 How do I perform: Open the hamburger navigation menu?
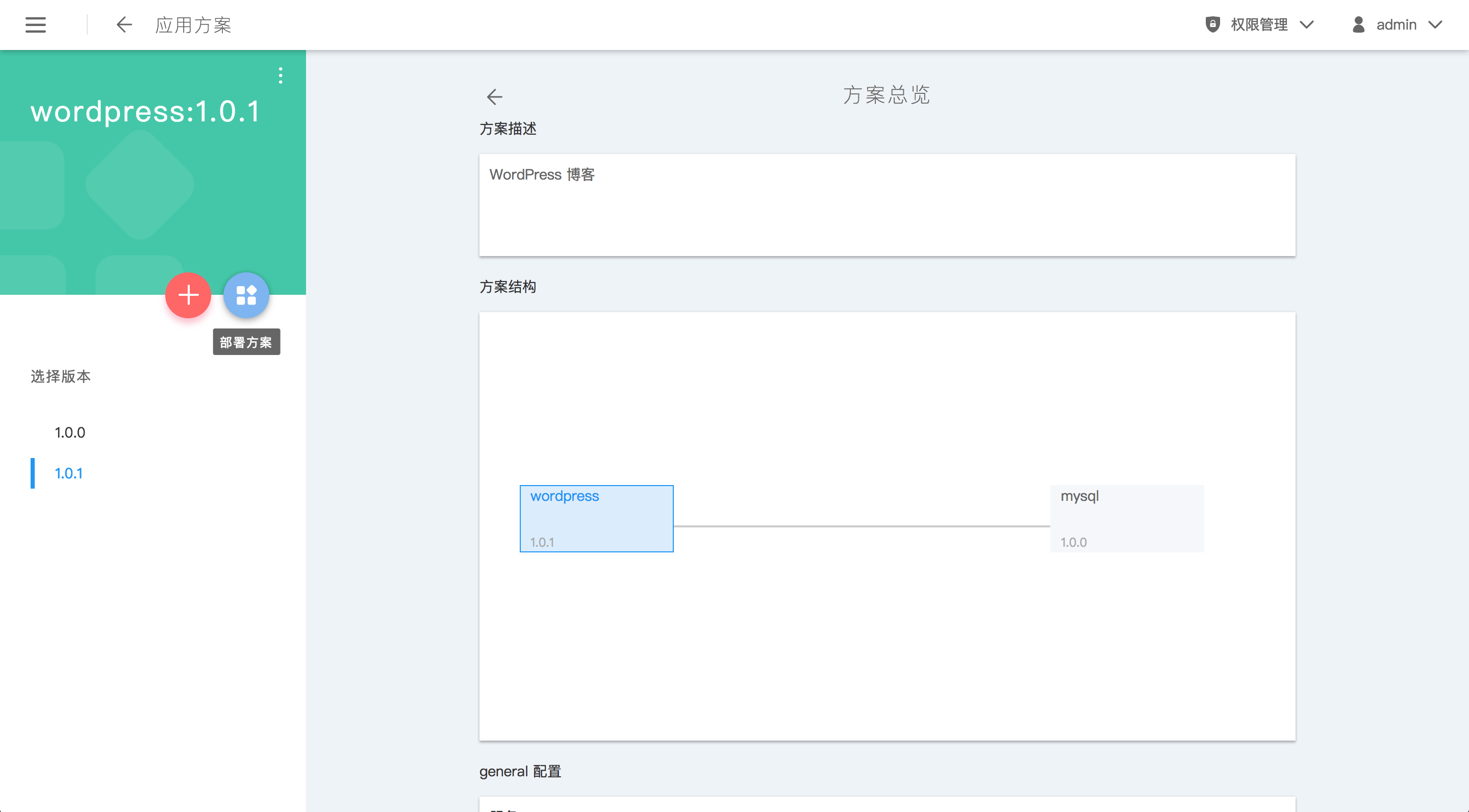[x=35, y=24]
